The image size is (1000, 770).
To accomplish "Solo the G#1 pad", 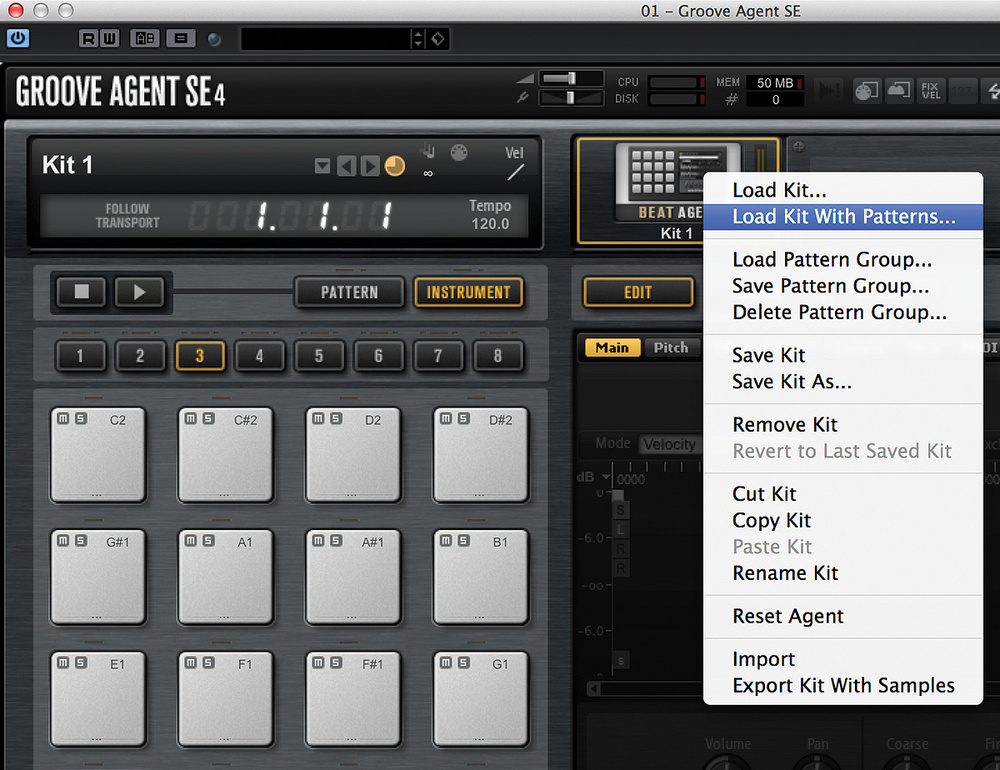I will click(x=81, y=540).
